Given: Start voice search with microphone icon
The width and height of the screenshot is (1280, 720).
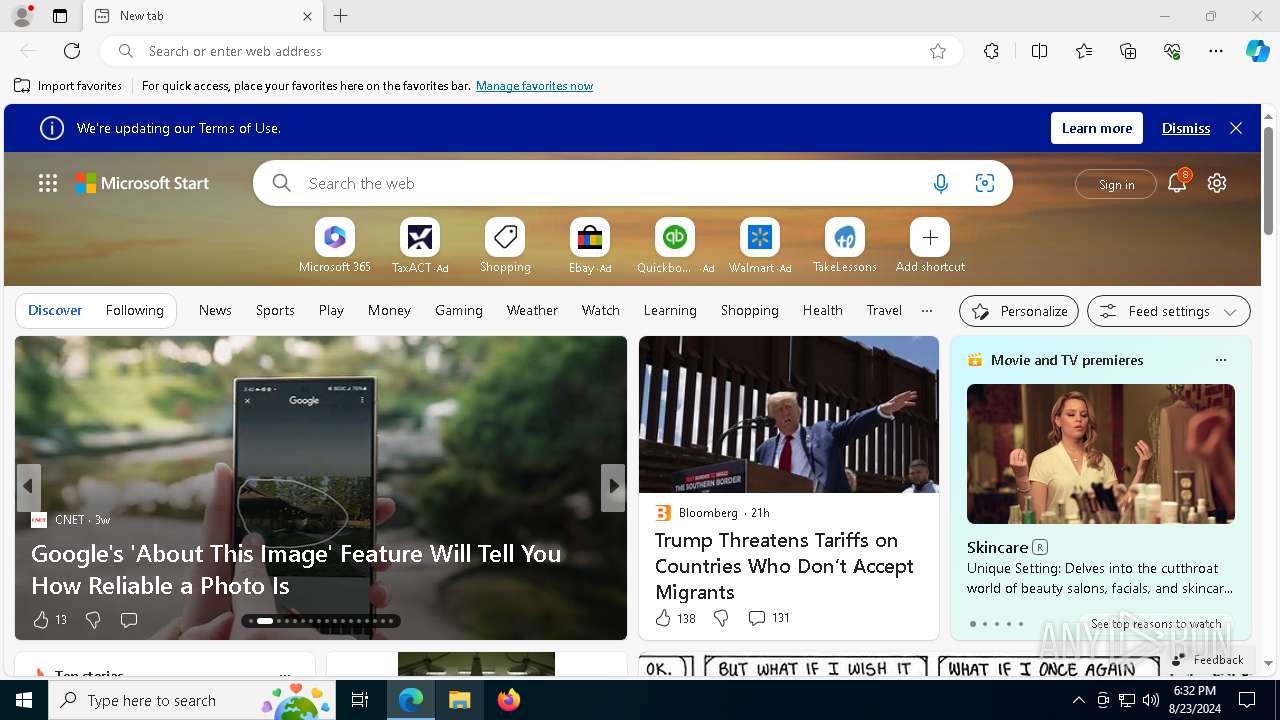Looking at the screenshot, I should 940,183.
